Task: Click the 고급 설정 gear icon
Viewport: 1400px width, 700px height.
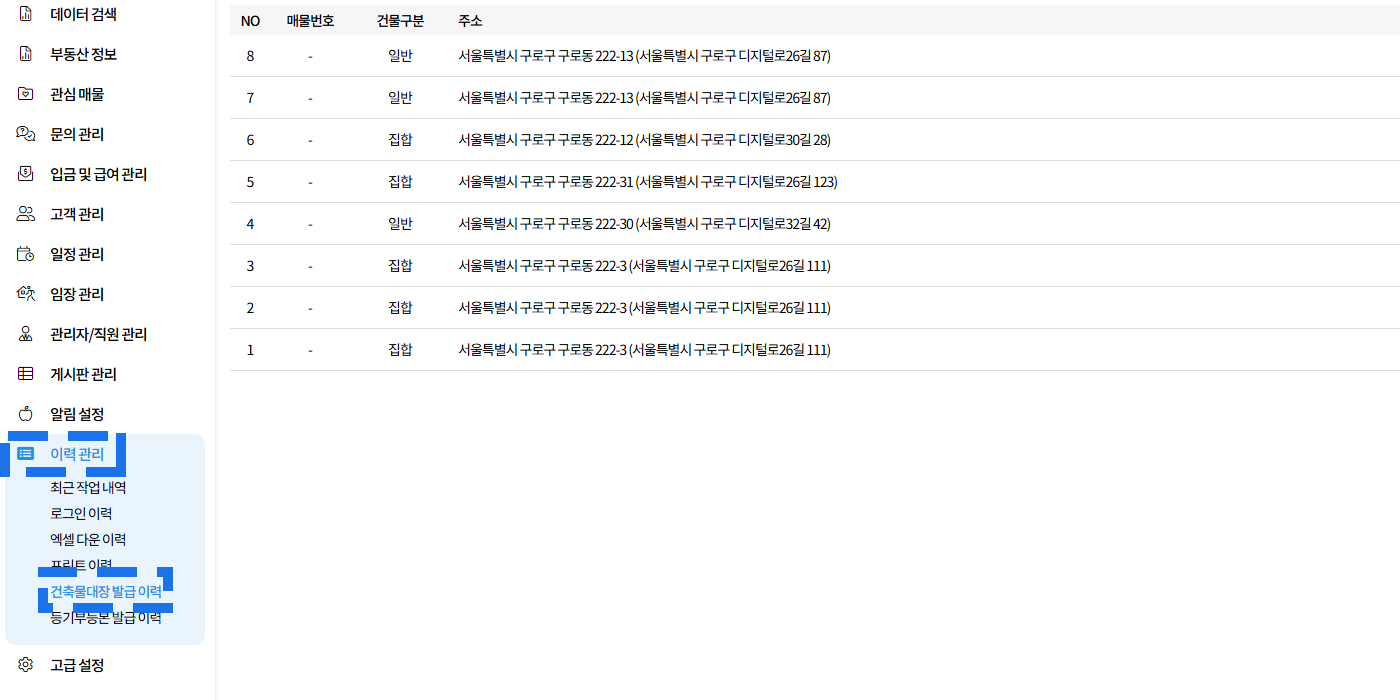Action: 26,665
